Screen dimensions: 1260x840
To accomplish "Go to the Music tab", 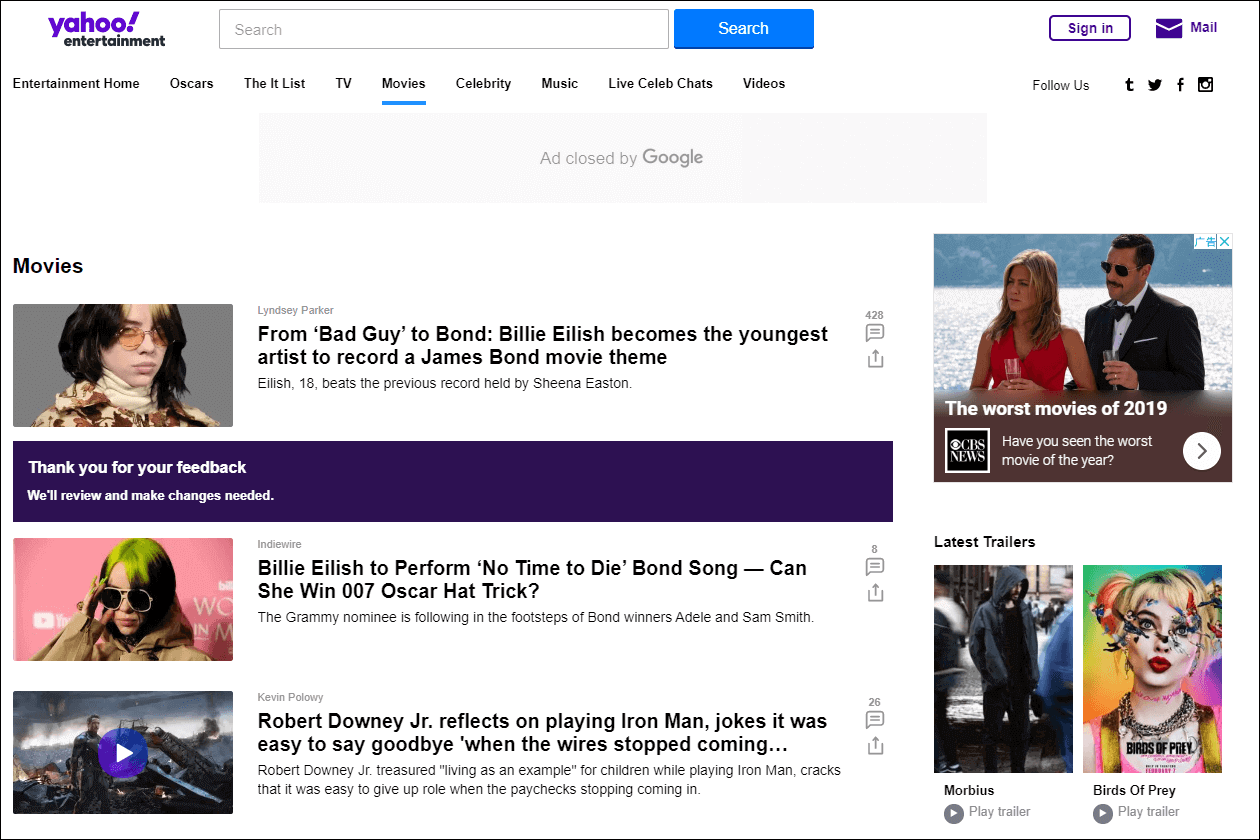I will pyautogui.click(x=560, y=84).
